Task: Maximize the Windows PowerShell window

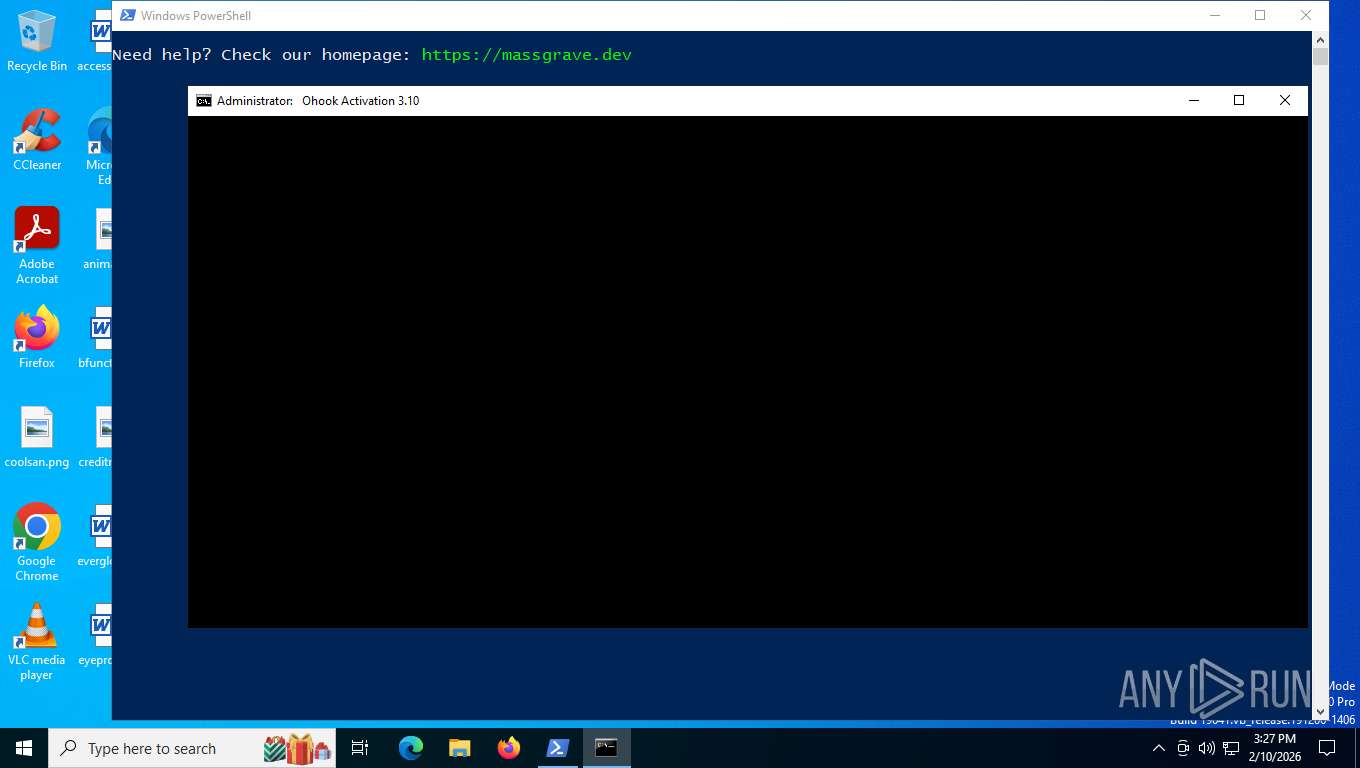Action: pyautogui.click(x=1260, y=15)
